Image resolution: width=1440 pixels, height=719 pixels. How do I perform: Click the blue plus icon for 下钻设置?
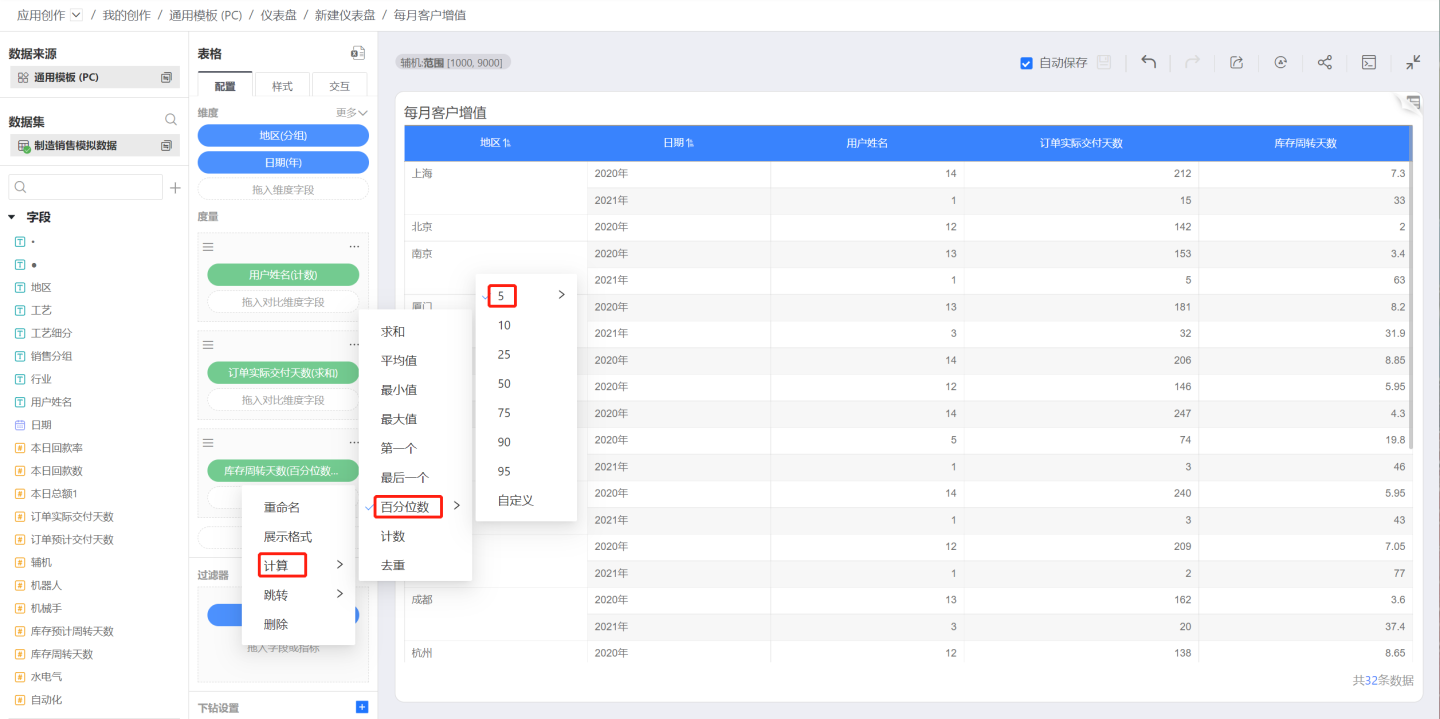click(x=362, y=707)
